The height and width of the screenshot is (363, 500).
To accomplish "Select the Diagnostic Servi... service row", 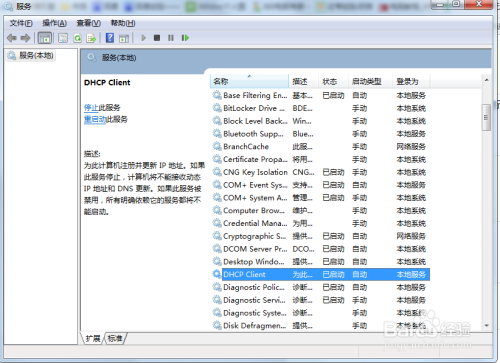I will pos(321,300).
